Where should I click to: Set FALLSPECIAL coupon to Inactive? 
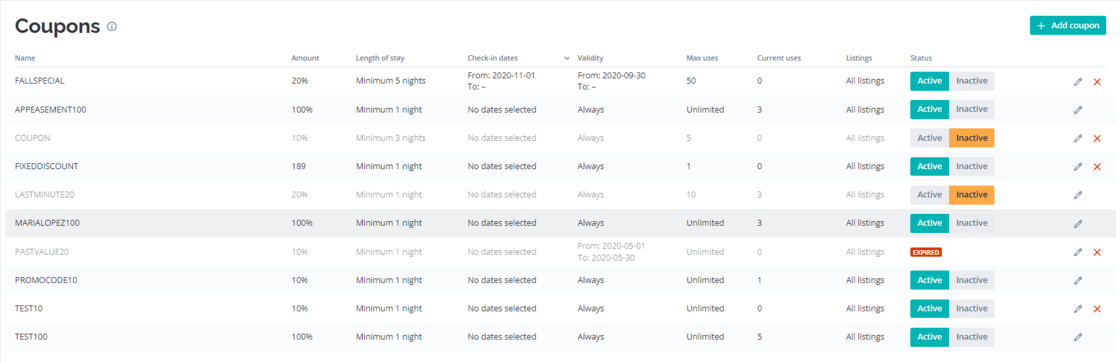click(x=971, y=81)
